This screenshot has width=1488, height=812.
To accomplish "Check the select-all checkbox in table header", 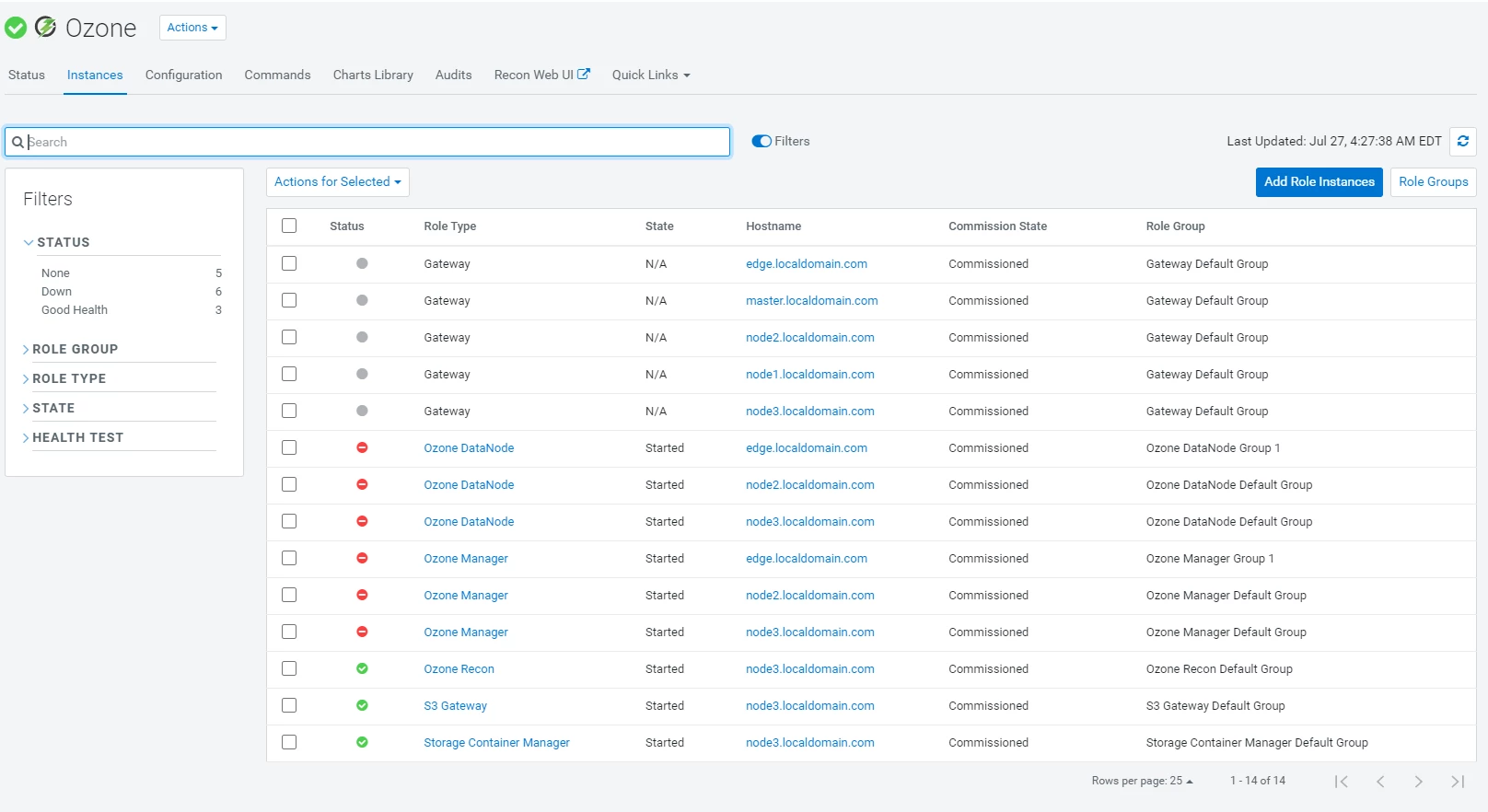I will click(289, 226).
